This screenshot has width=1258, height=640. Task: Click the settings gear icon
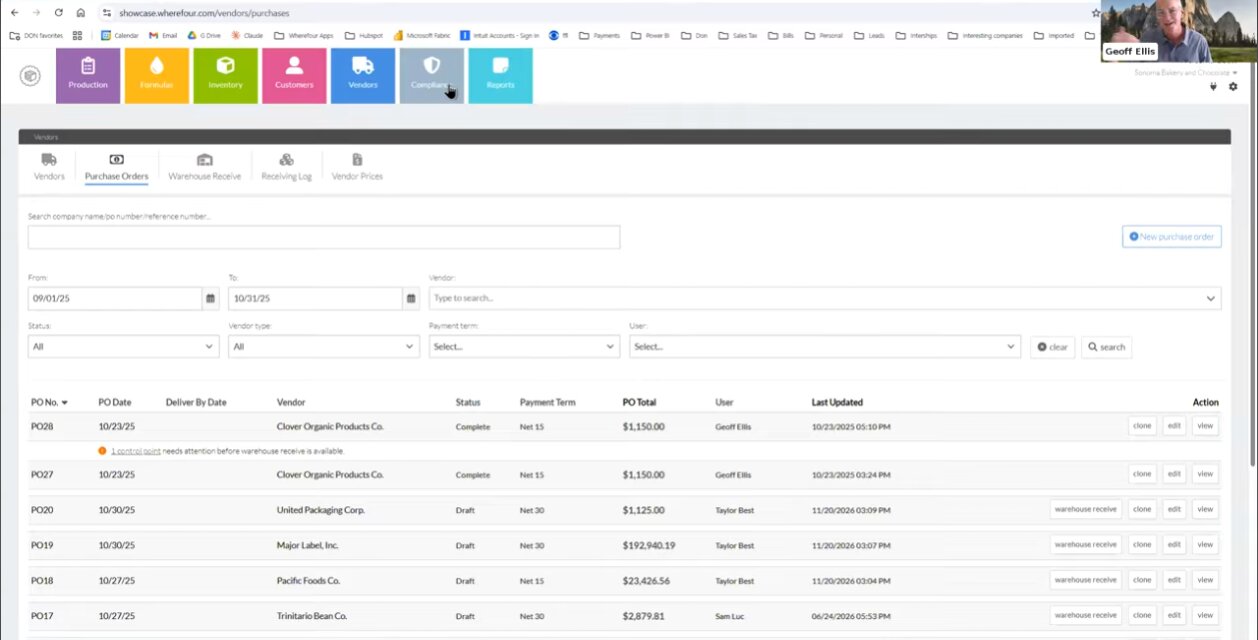tap(1233, 87)
